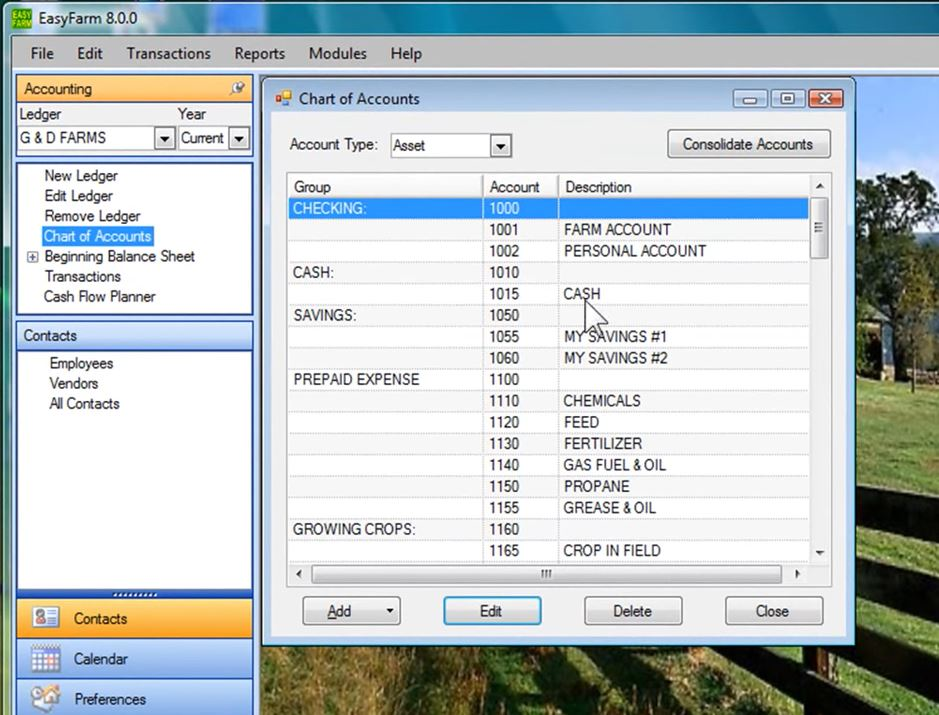Select Cash Flow Planner in the sidebar
Viewport: 939px width, 715px height.
click(x=99, y=297)
